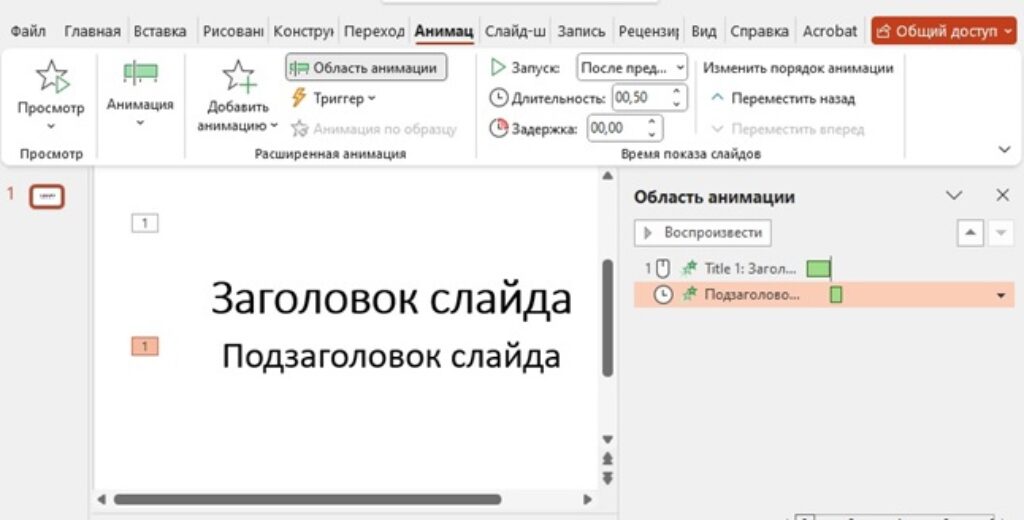1024x520 pixels.
Task: Switch to the Insert (Вставка) tab
Action: tap(159, 31)
